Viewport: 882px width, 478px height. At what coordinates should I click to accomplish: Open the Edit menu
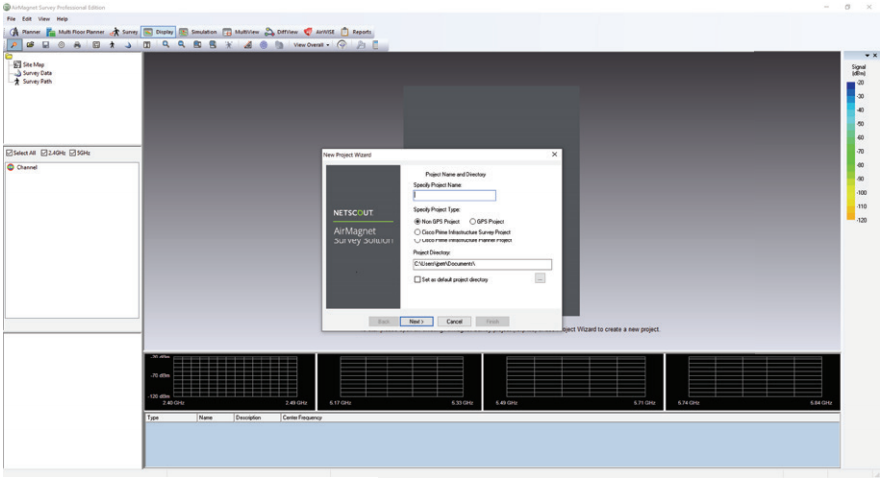(x=26, y=19)
